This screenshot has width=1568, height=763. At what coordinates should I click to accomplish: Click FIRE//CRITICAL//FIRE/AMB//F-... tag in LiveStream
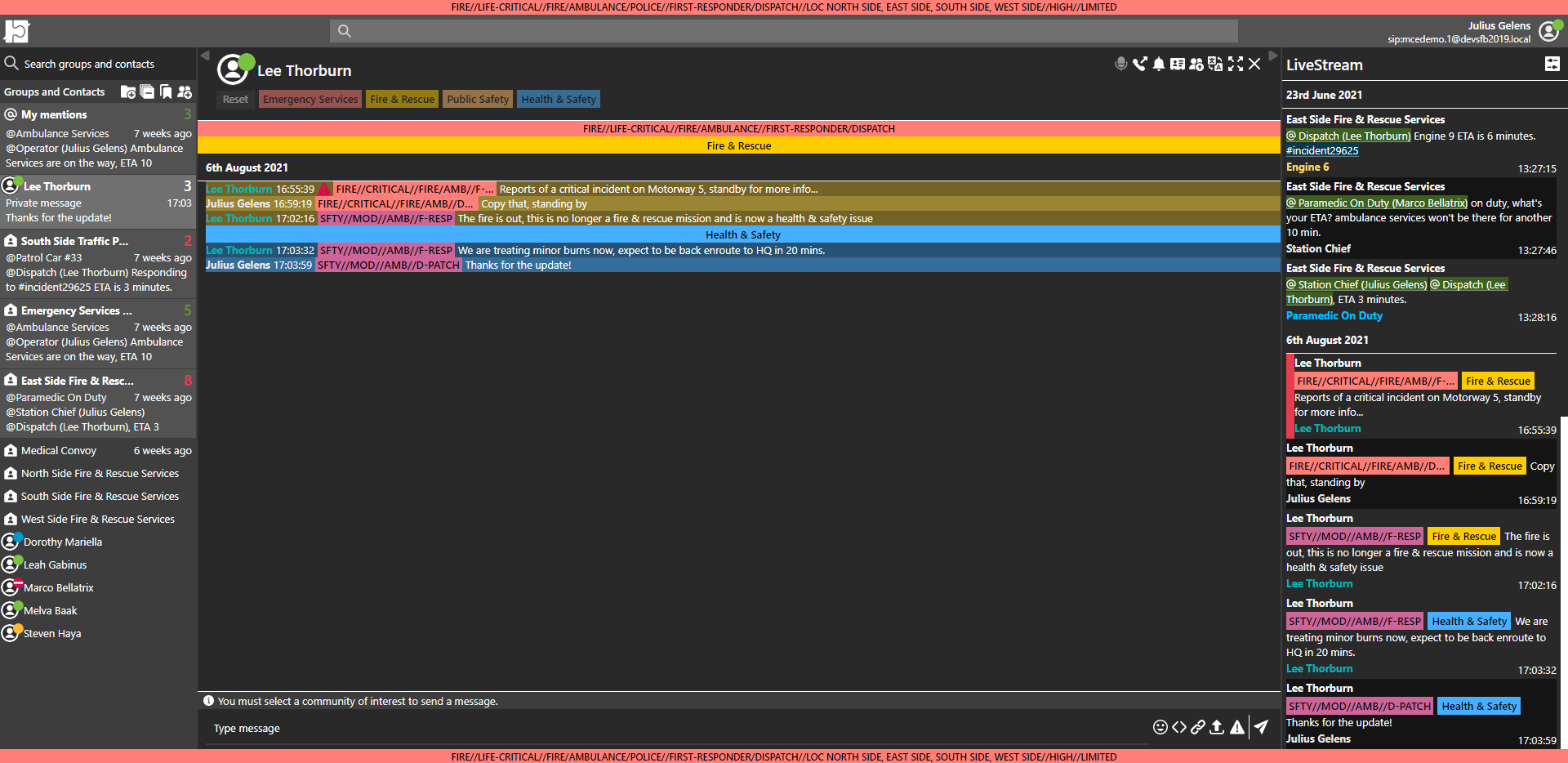click(1375, 381)
